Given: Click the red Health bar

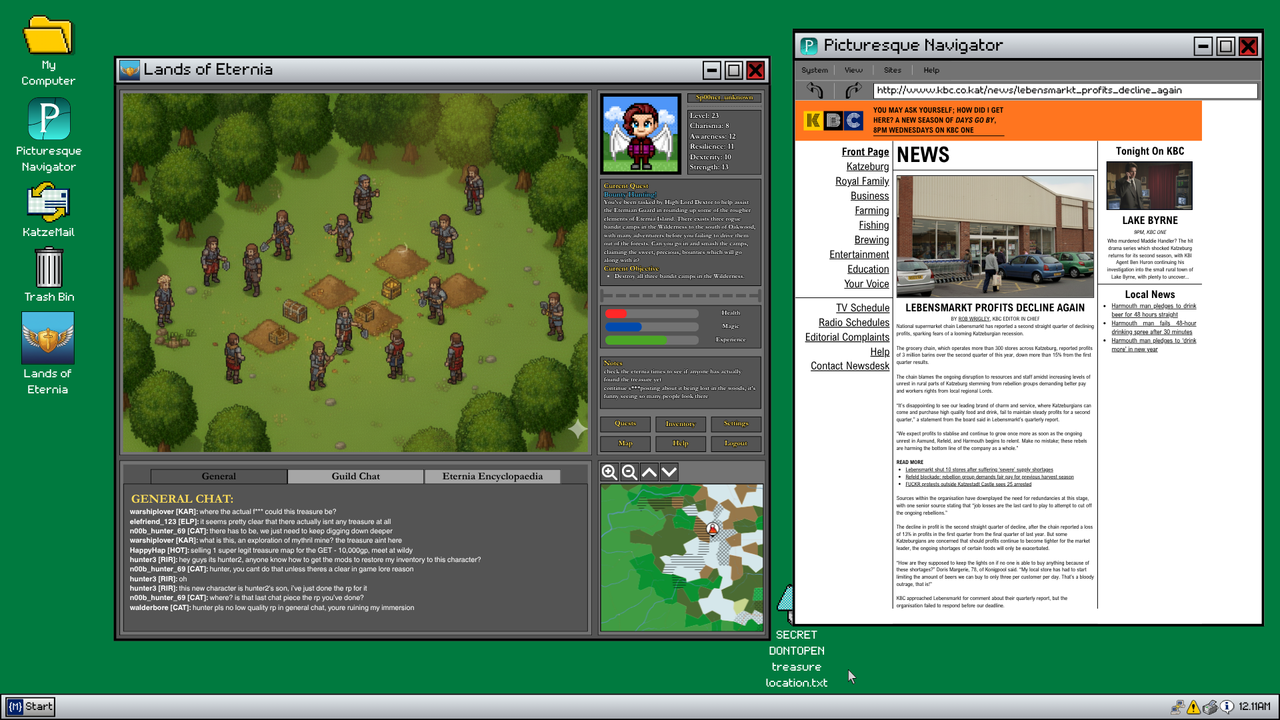Looking at the screenshot, I should tap(651, 313).
